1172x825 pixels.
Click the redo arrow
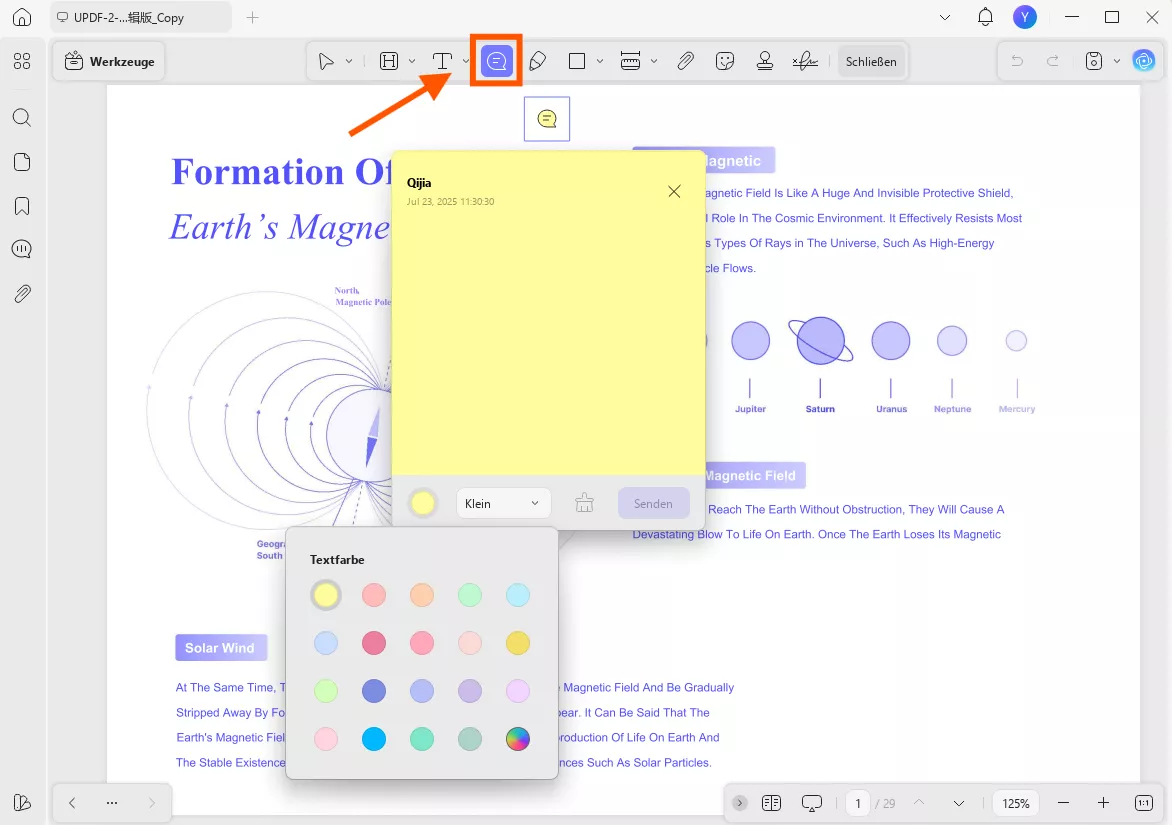(1052, 61)
